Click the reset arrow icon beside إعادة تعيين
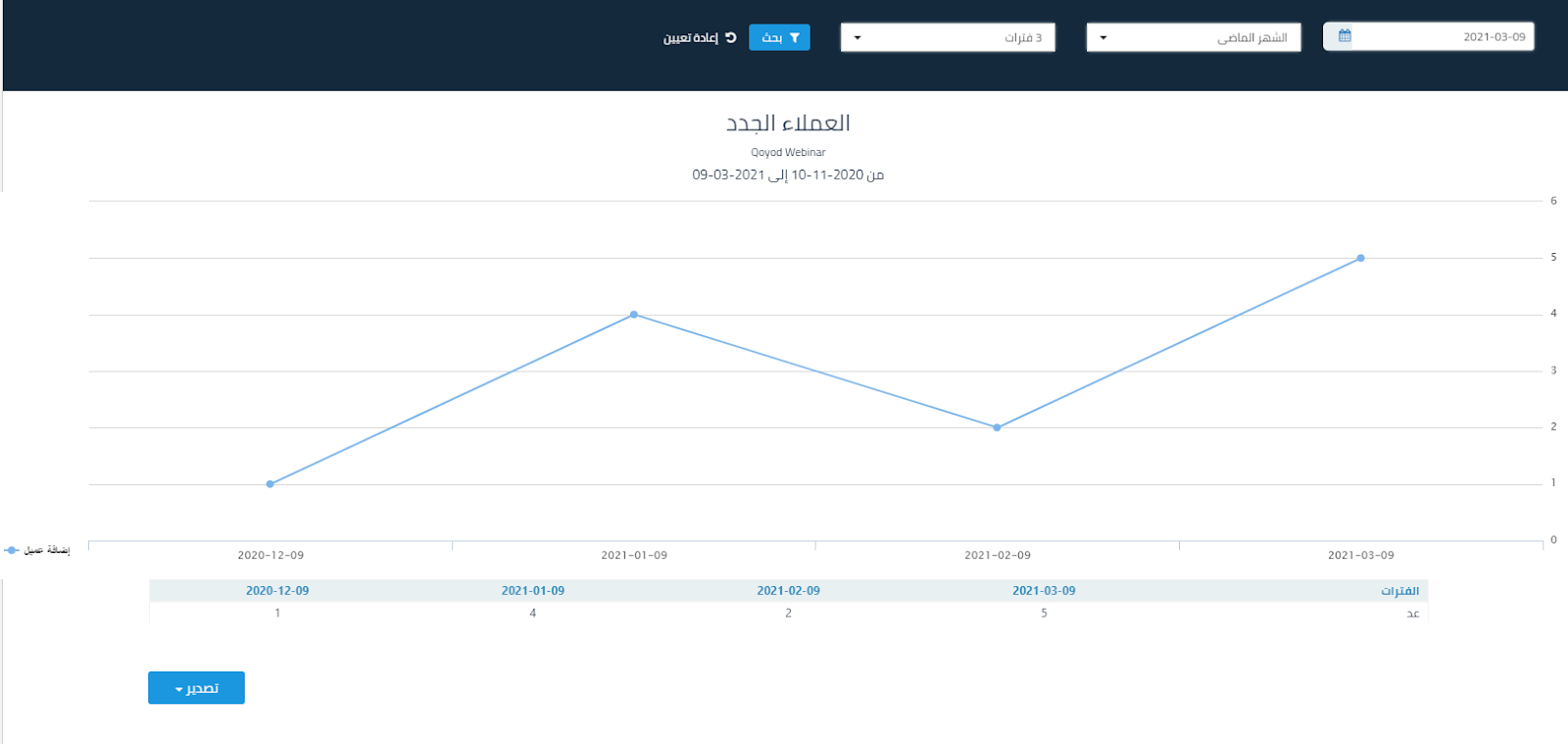The image size is (1568, 744). coord(730,37)
